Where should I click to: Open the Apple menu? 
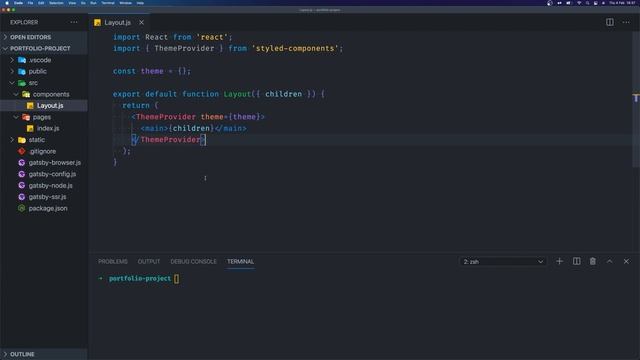click(x=7, y=3)
